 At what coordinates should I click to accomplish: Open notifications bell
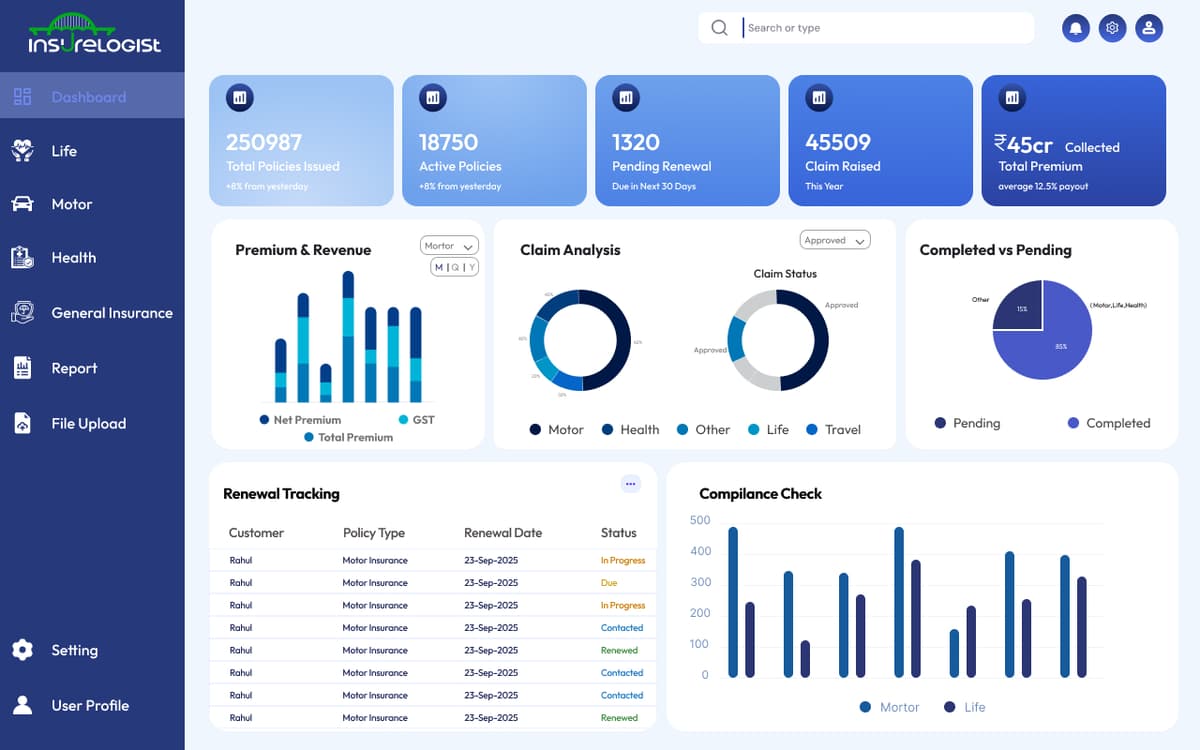(x=1075, y=27)
